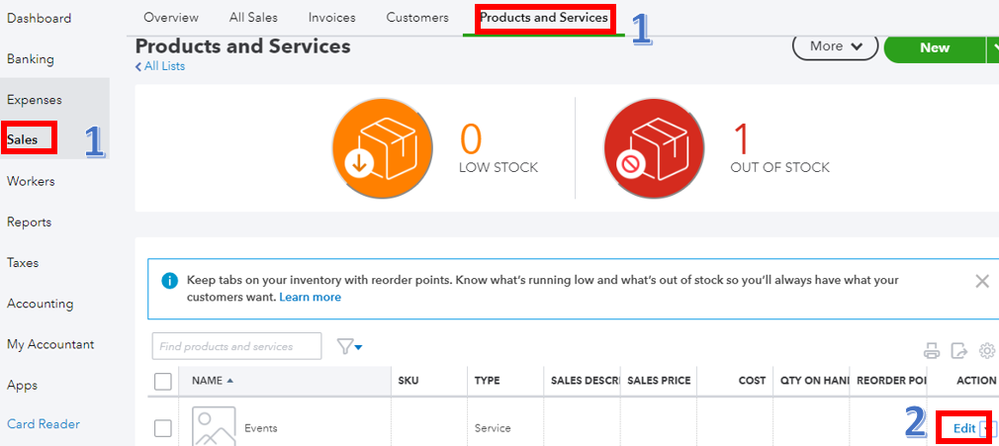Toggle the select-all checkbox in header
Image resolution: width=999 pixels, height=446 pixels.
pos(163,381)
